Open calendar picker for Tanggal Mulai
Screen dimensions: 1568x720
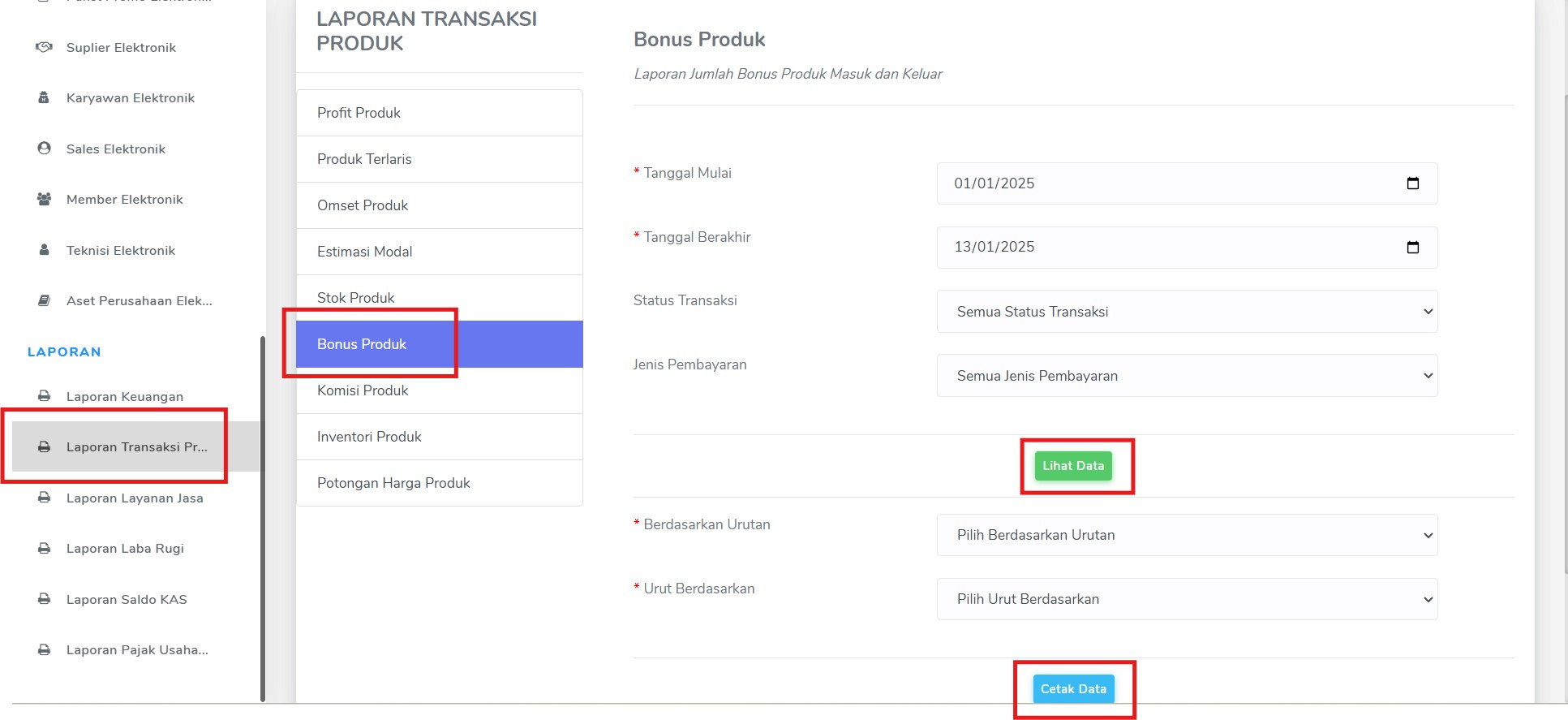1412,183
